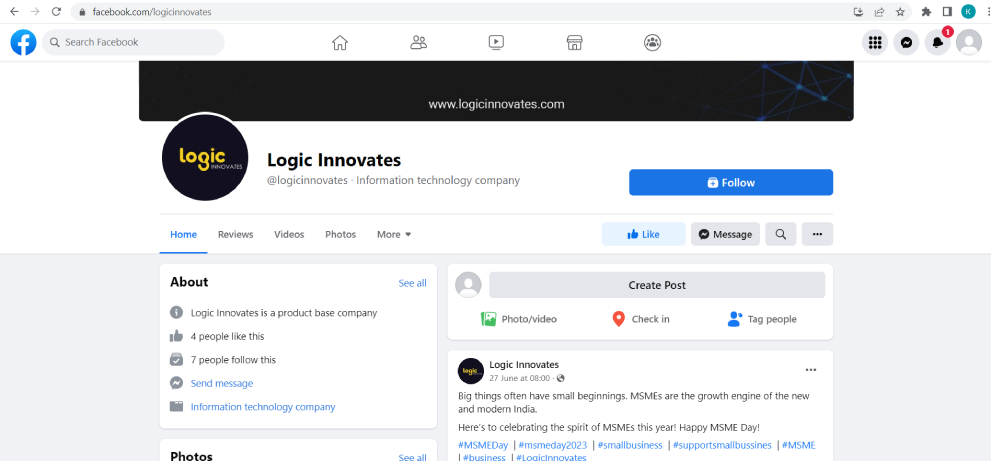Click the user avatar next to Create Post
Screen dimensions: 991x461
[x=468, y=285]
